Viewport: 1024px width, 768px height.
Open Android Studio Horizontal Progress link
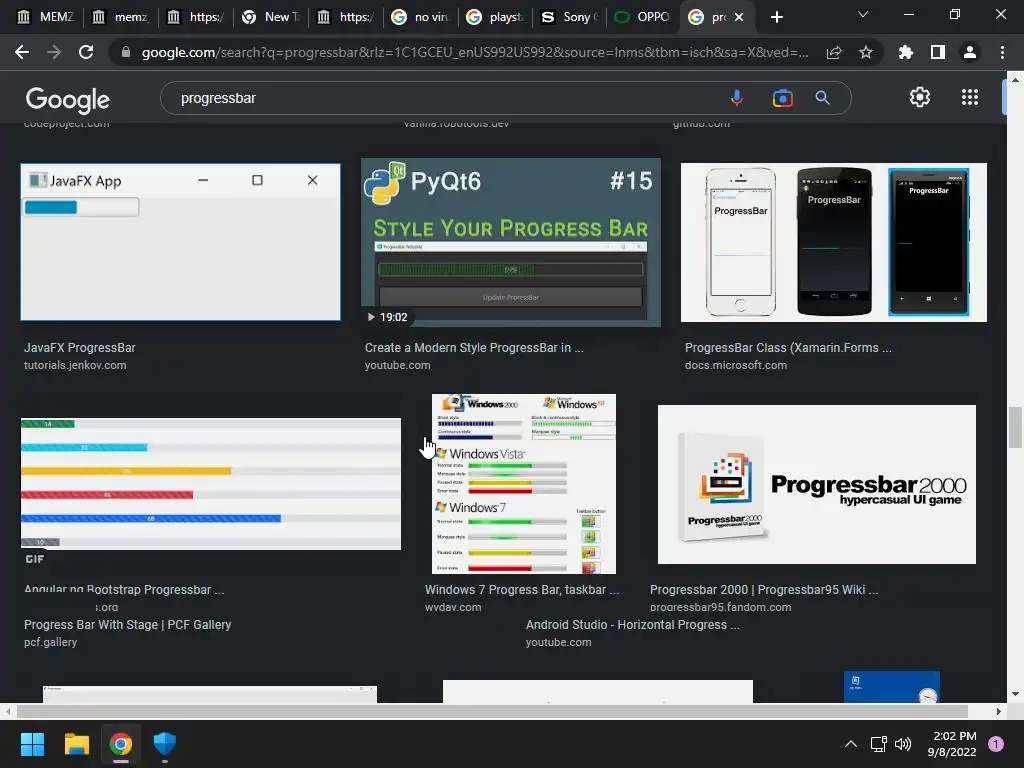point(633,624)
